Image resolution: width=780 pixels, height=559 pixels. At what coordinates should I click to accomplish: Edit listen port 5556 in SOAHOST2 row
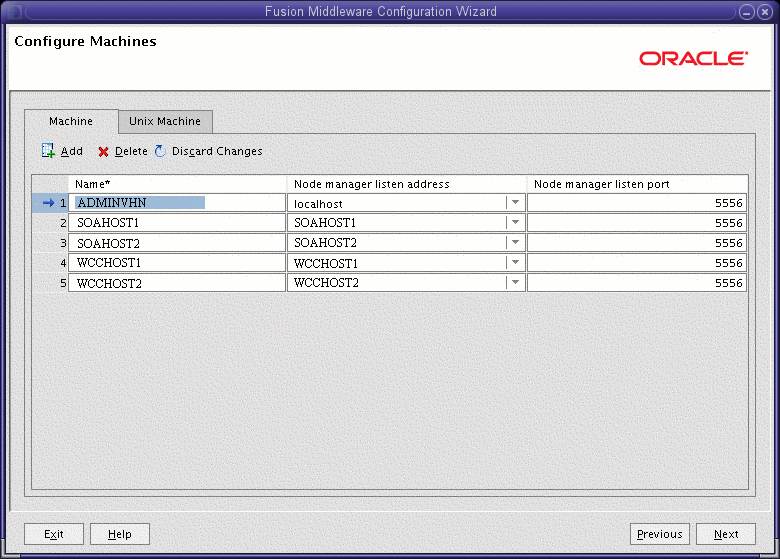pos(637,243)
